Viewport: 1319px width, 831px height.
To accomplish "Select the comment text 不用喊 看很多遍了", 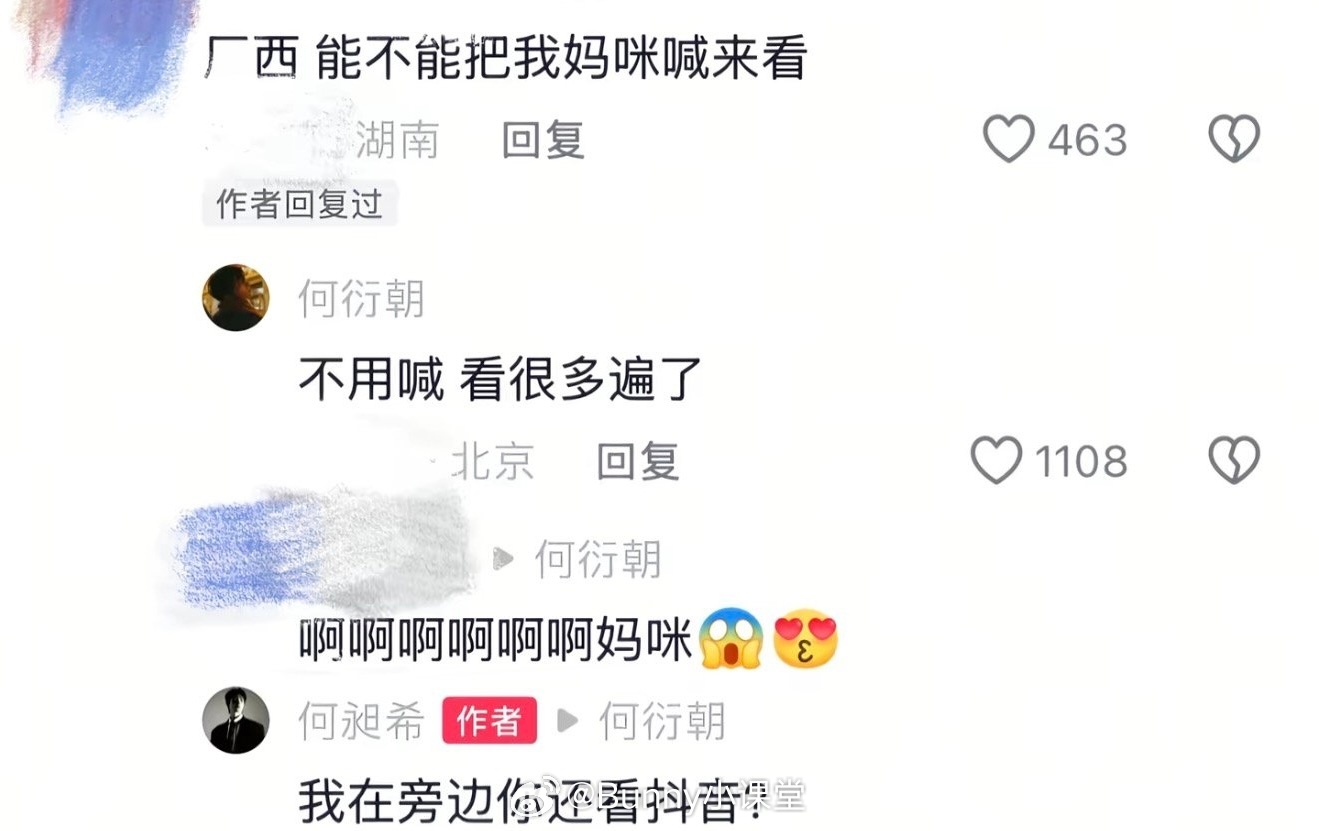I will click(500, 380).
